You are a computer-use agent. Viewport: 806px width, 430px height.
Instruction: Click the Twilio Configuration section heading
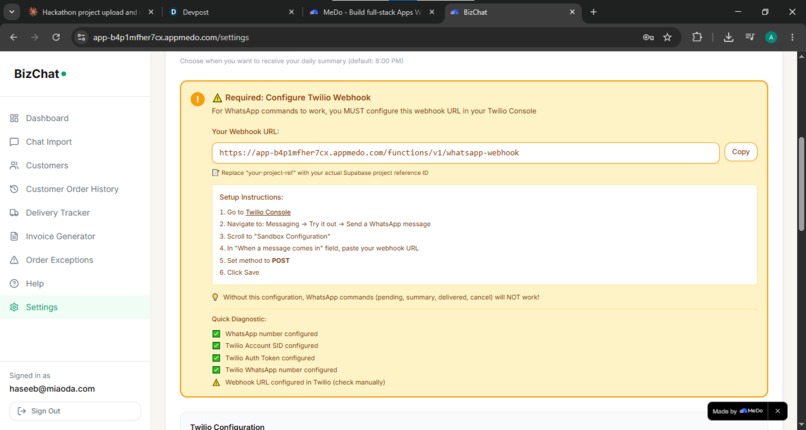coord(227,426)
